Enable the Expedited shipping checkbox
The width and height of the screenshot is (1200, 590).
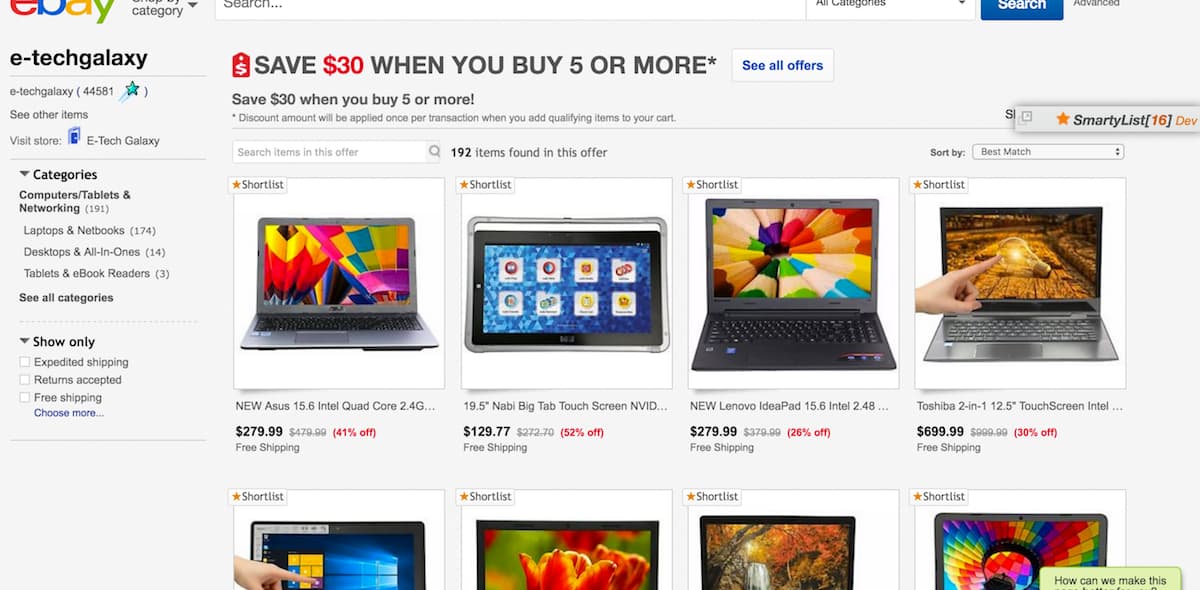pos(25,362)
